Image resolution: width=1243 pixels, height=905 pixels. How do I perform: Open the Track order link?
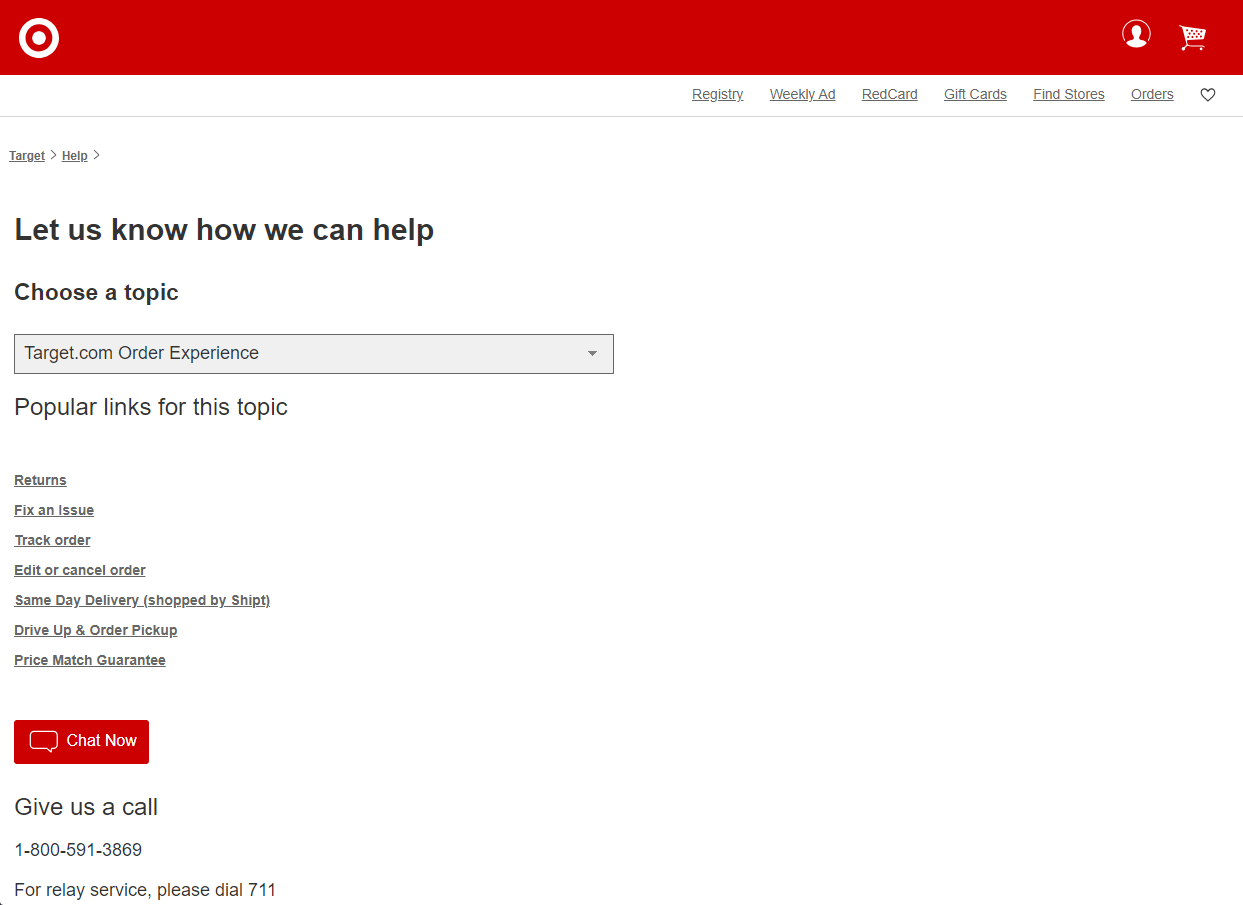tap(52, 540)
